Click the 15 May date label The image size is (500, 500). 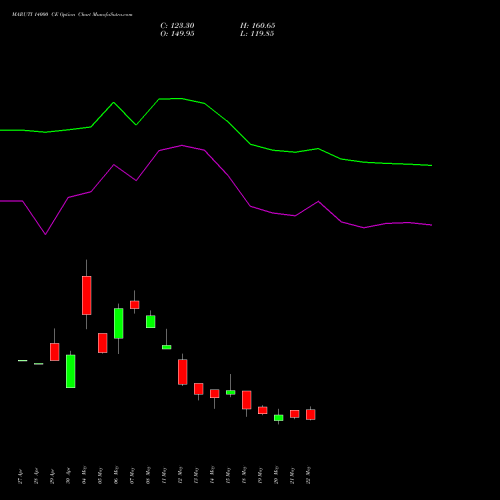pyautogui.click(x=228, y=475)
